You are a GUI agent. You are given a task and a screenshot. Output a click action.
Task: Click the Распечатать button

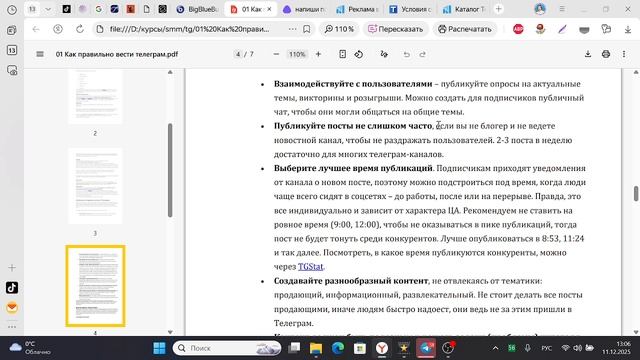[465, 29]
